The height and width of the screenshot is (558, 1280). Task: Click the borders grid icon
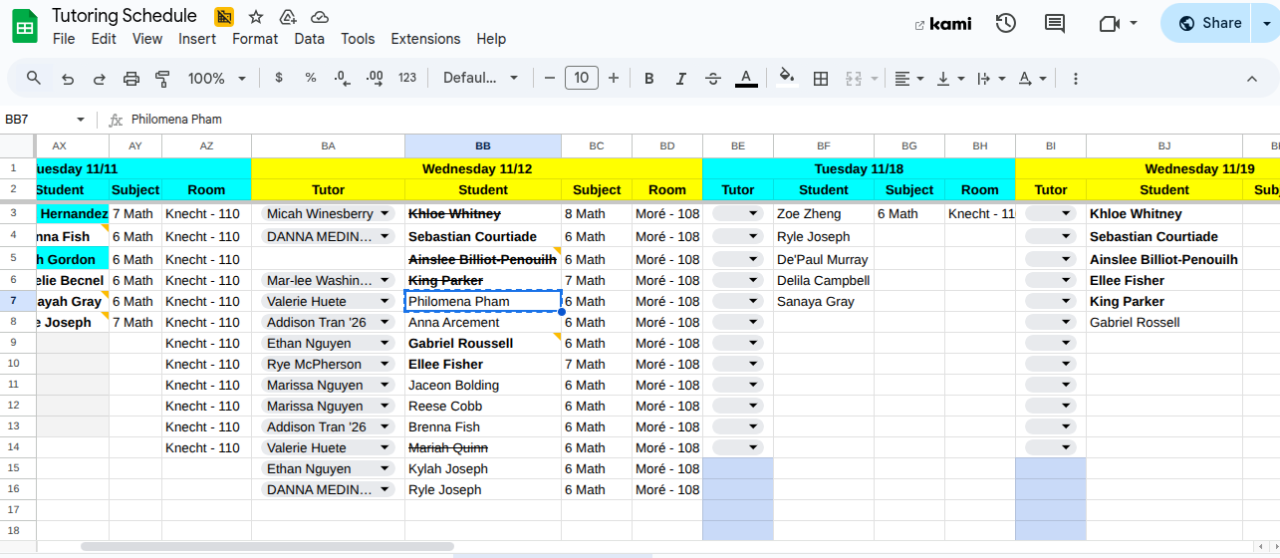tap(821, 78)
